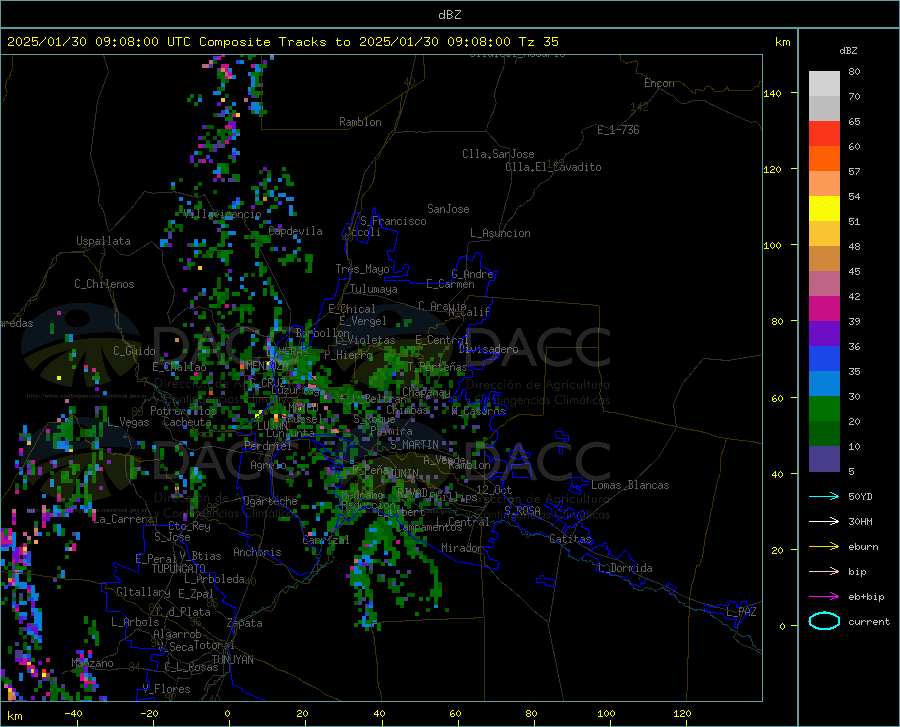Click the 'L_PAZ' map label

[x=741, y=612]
